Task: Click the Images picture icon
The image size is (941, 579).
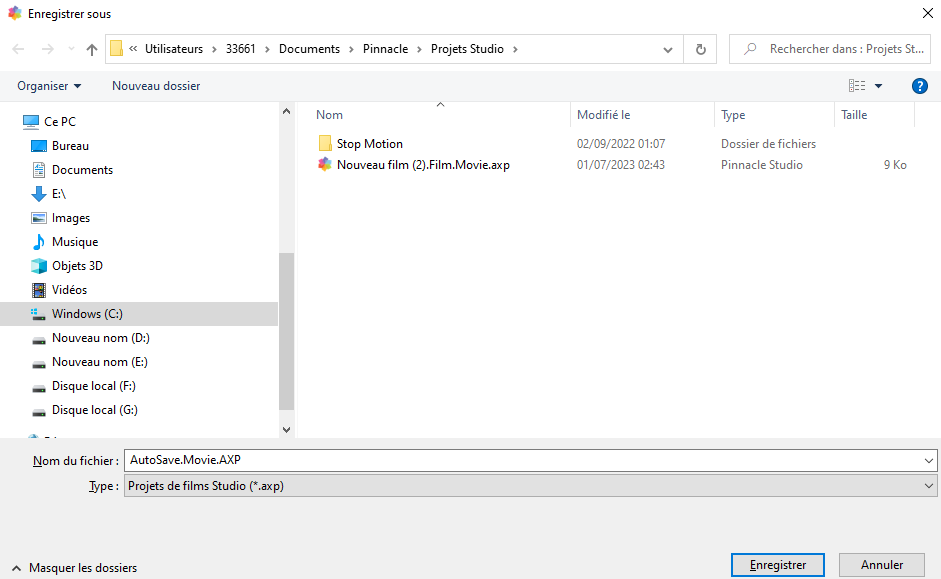Action: pyautogui.click(x=38, y=218)
